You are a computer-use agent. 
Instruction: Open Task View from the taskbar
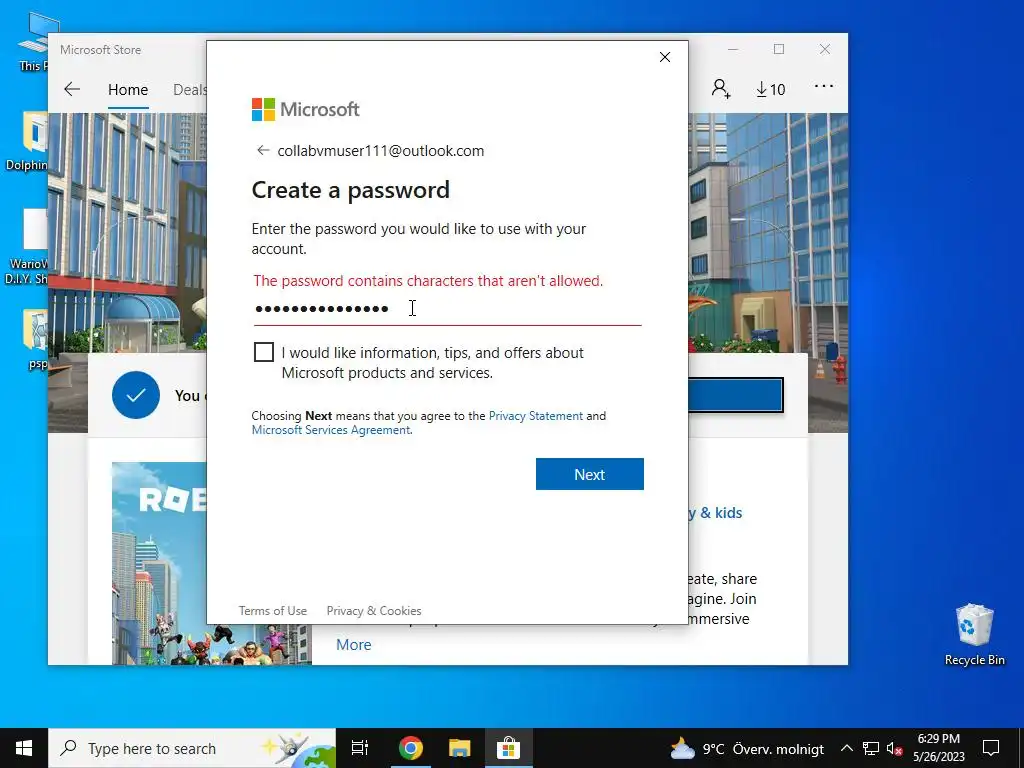click(360, 748)
